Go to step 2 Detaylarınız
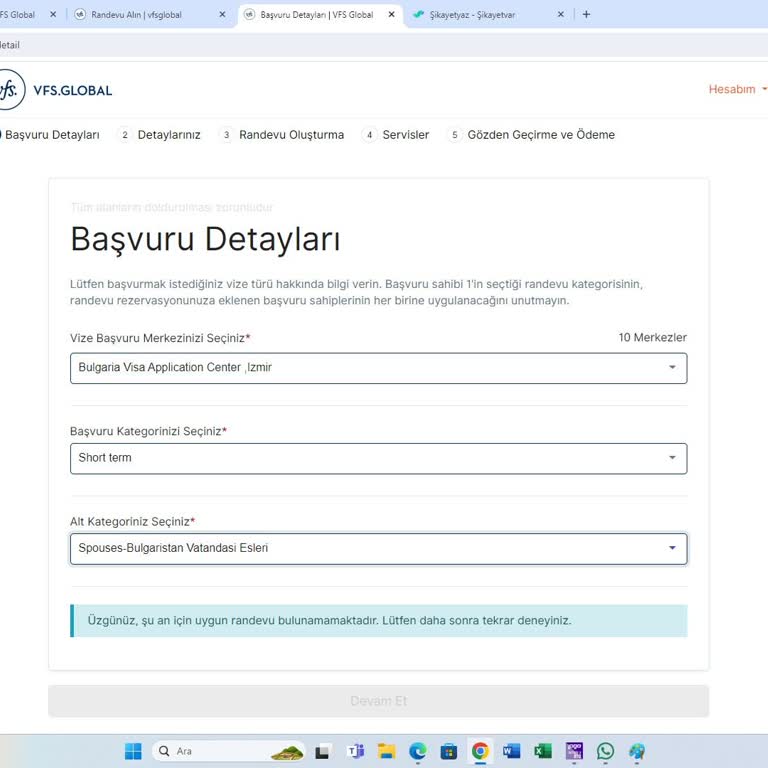 click(x=160, y=135)
